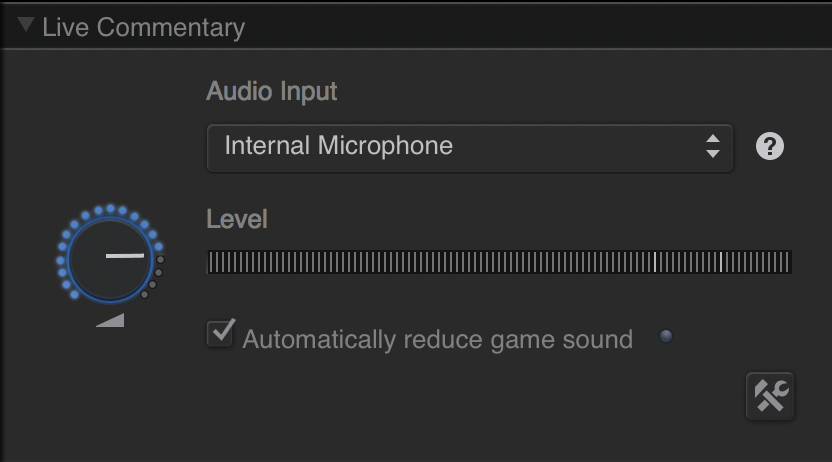Click the left end of the Level meter
This screenshot has height=462, width=832.
211,262
